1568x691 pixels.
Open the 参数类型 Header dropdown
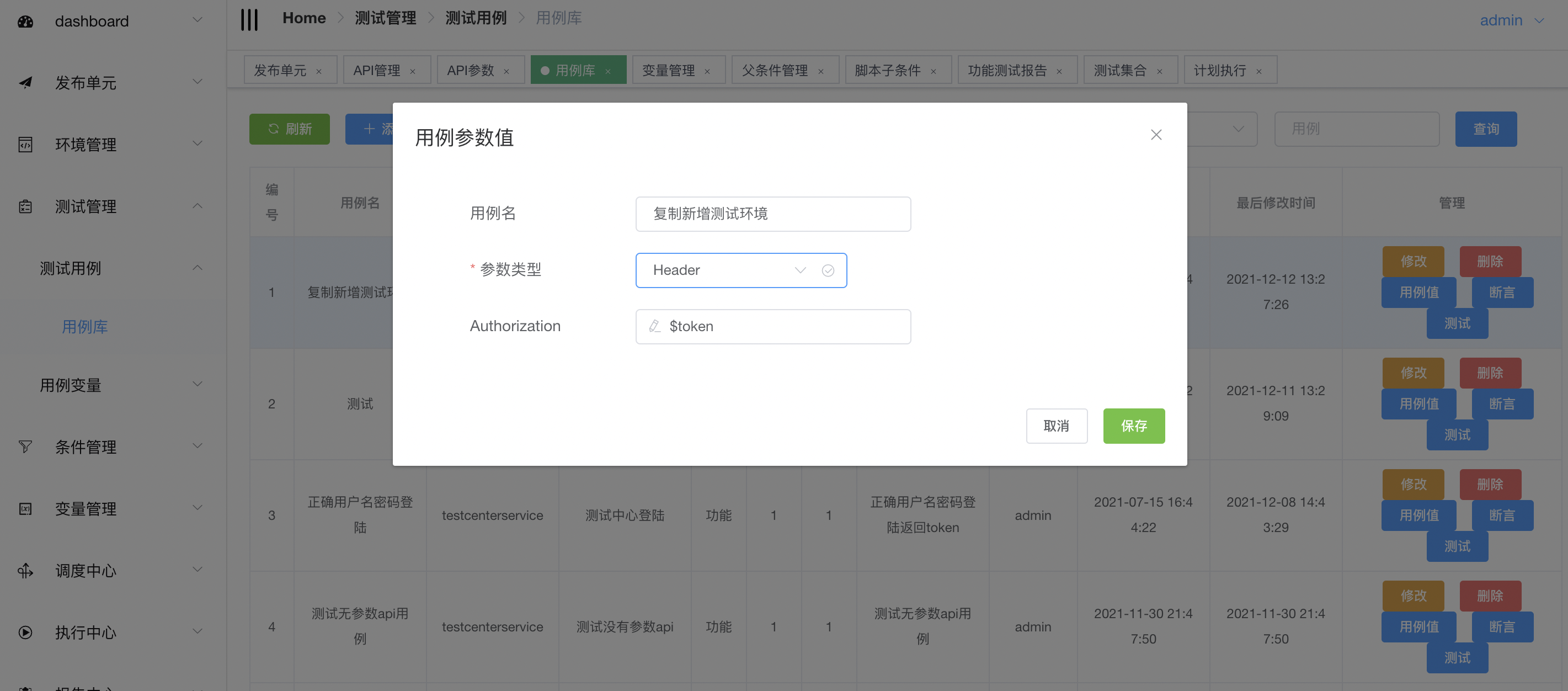741,270
